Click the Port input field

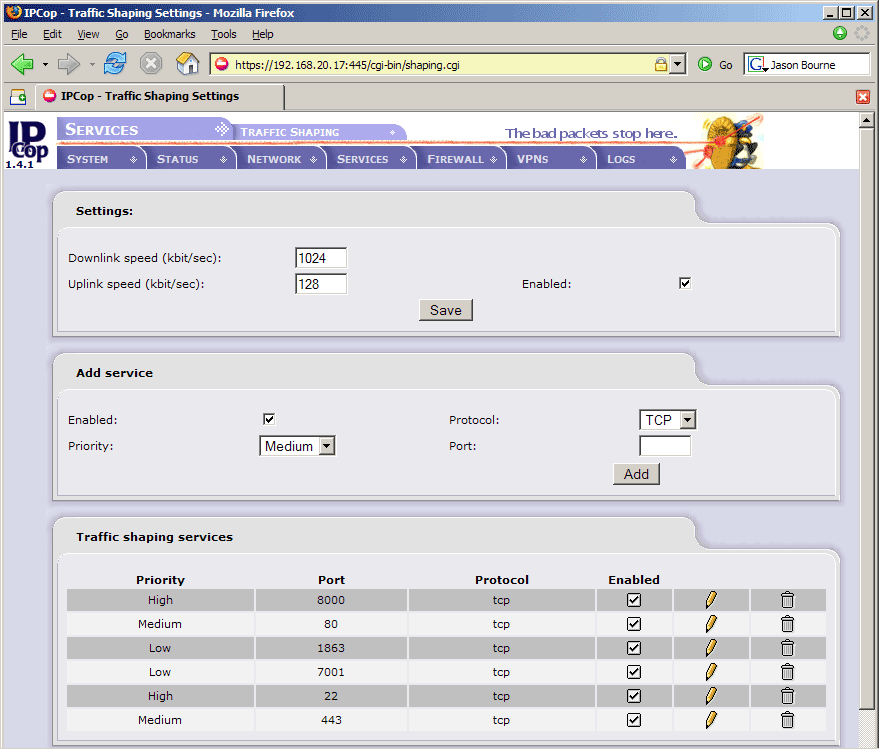664,446
